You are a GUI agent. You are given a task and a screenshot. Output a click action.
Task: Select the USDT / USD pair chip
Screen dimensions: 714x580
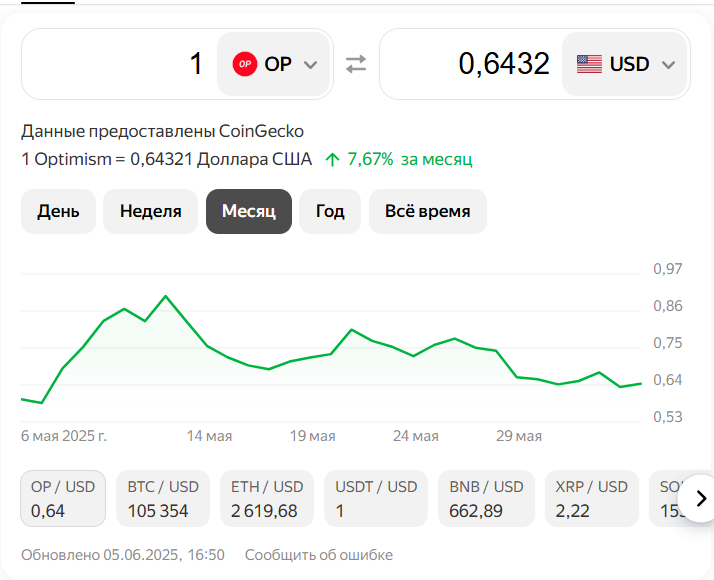(x=376, y=499)
